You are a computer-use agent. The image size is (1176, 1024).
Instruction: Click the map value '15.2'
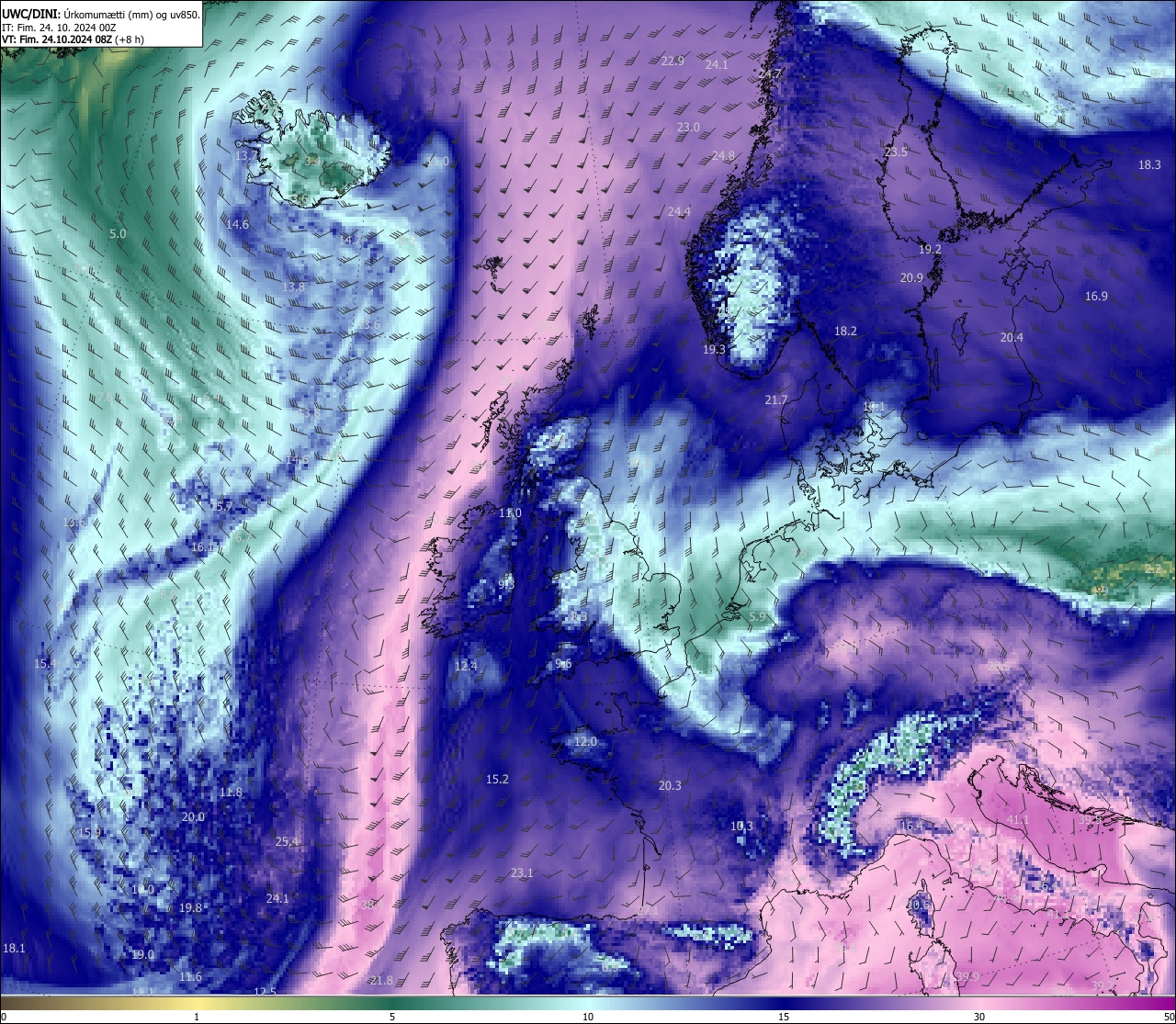pos(497,779)
